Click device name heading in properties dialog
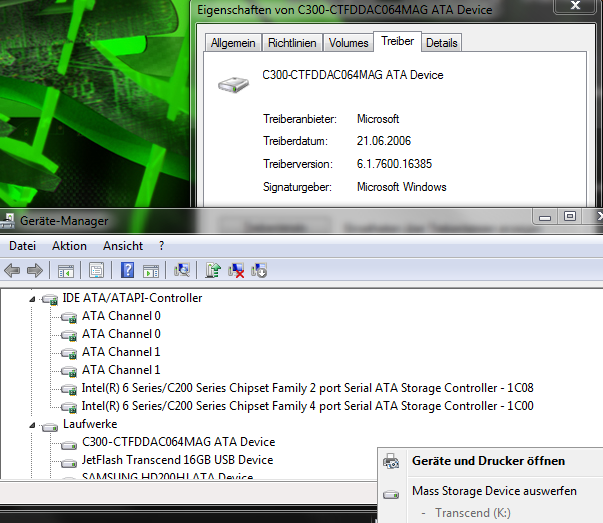The image size is (603, 523). click(x=353, y=75)
